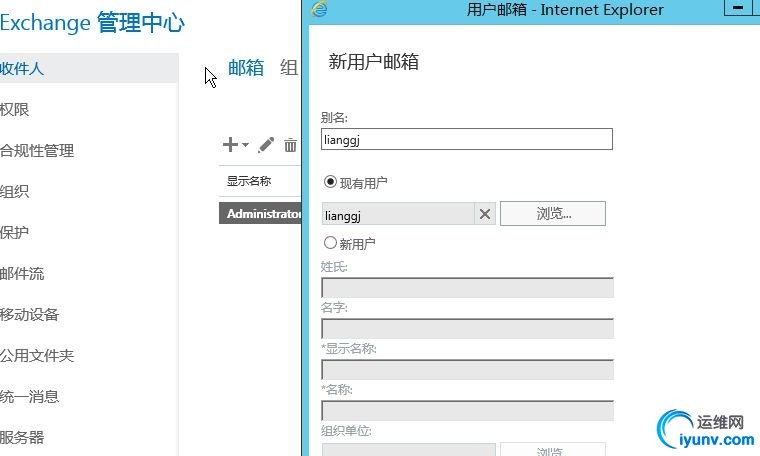This screenshot has width=760, height=456.
Task: Switch to the 组 tab
Action: [x=289, y=67]
